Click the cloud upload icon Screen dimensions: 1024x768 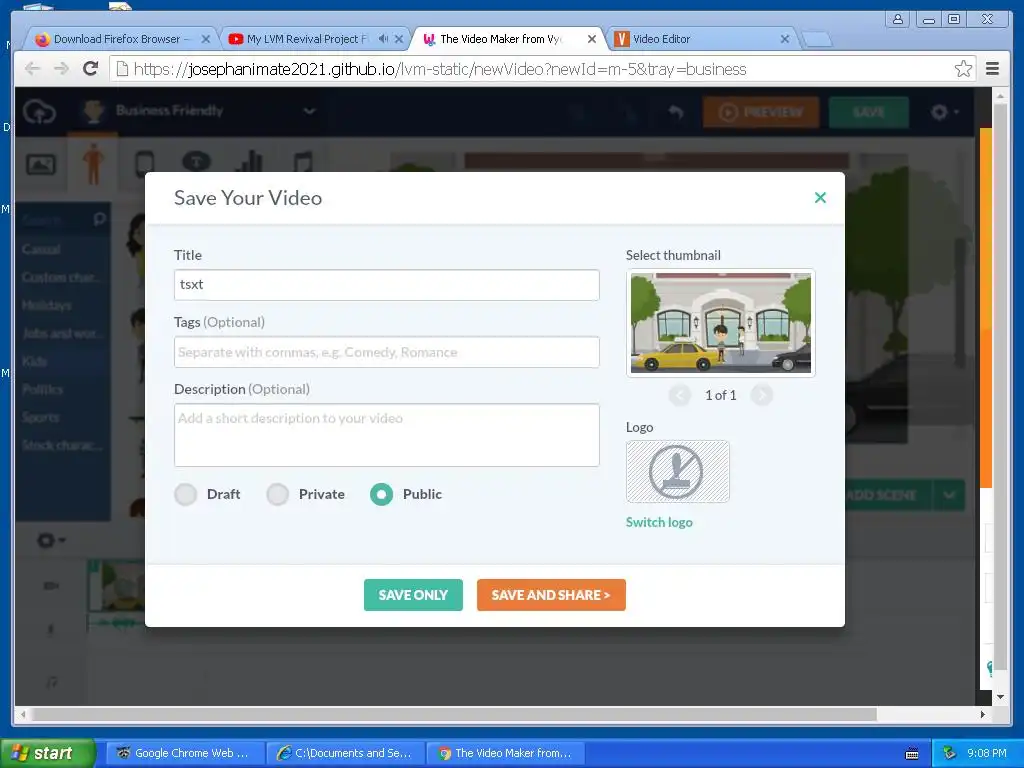click(40, 112)
